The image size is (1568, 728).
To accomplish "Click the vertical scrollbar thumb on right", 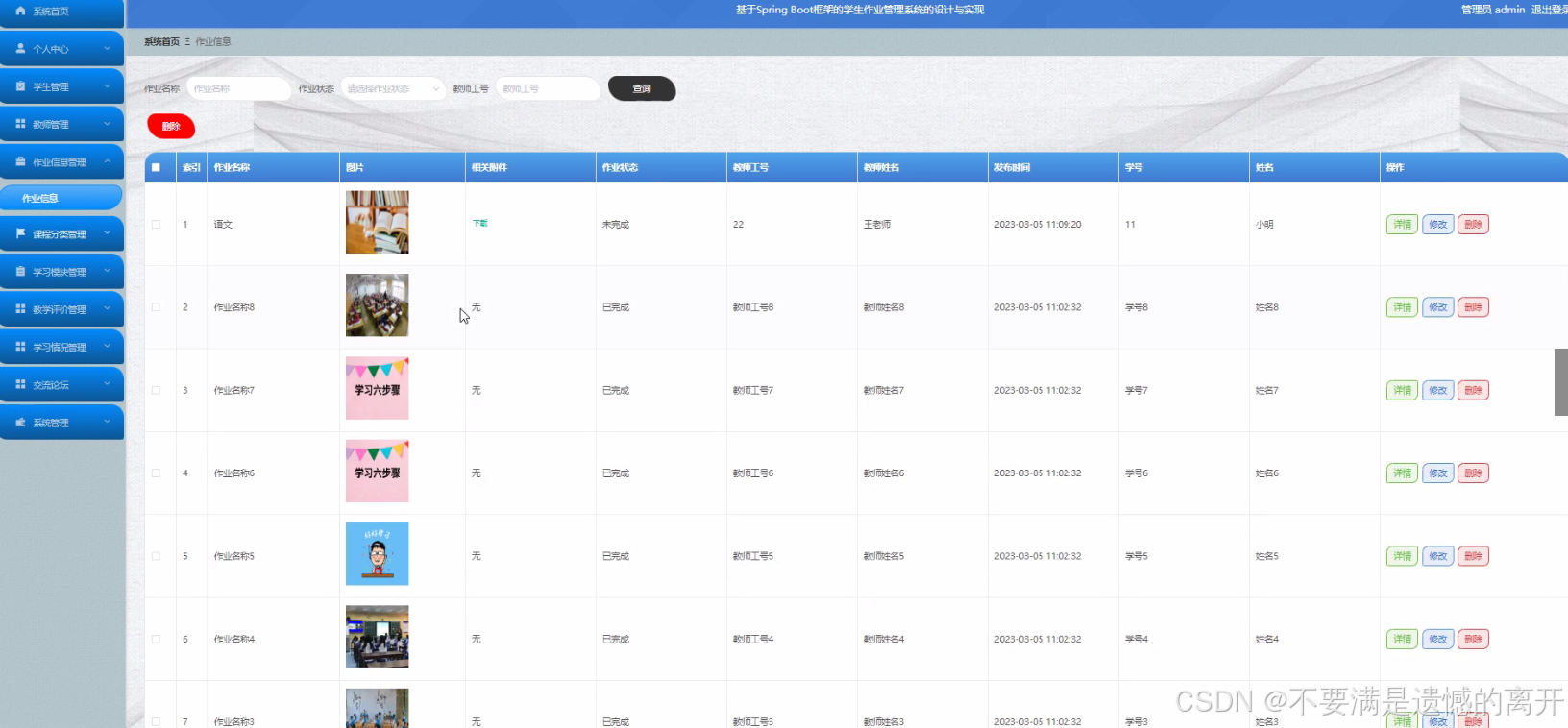I will click(1561, 381).
